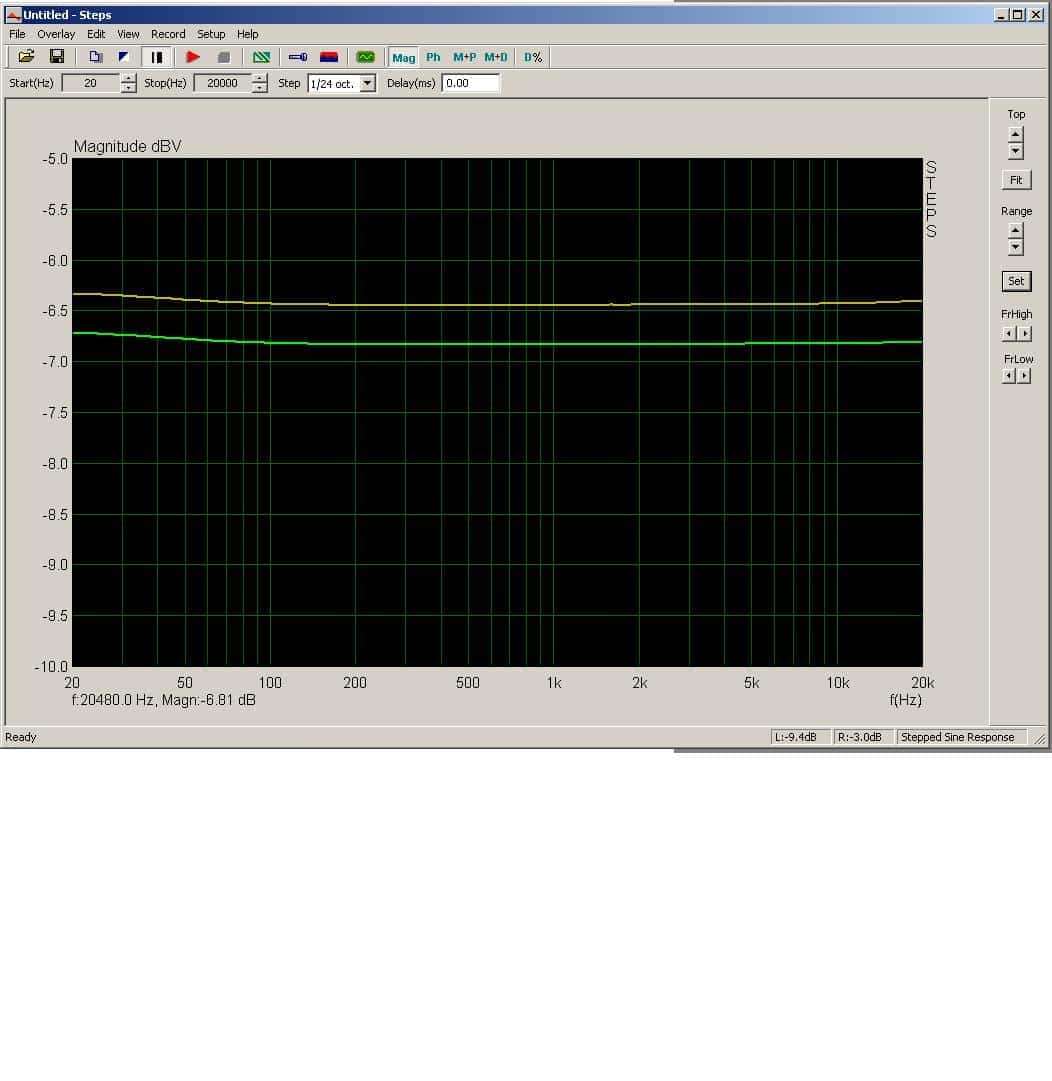The height and width of the screenshot is (1081, 1052).
Task: Click the pause icon in toolbar
Action: tap(156, 57)
